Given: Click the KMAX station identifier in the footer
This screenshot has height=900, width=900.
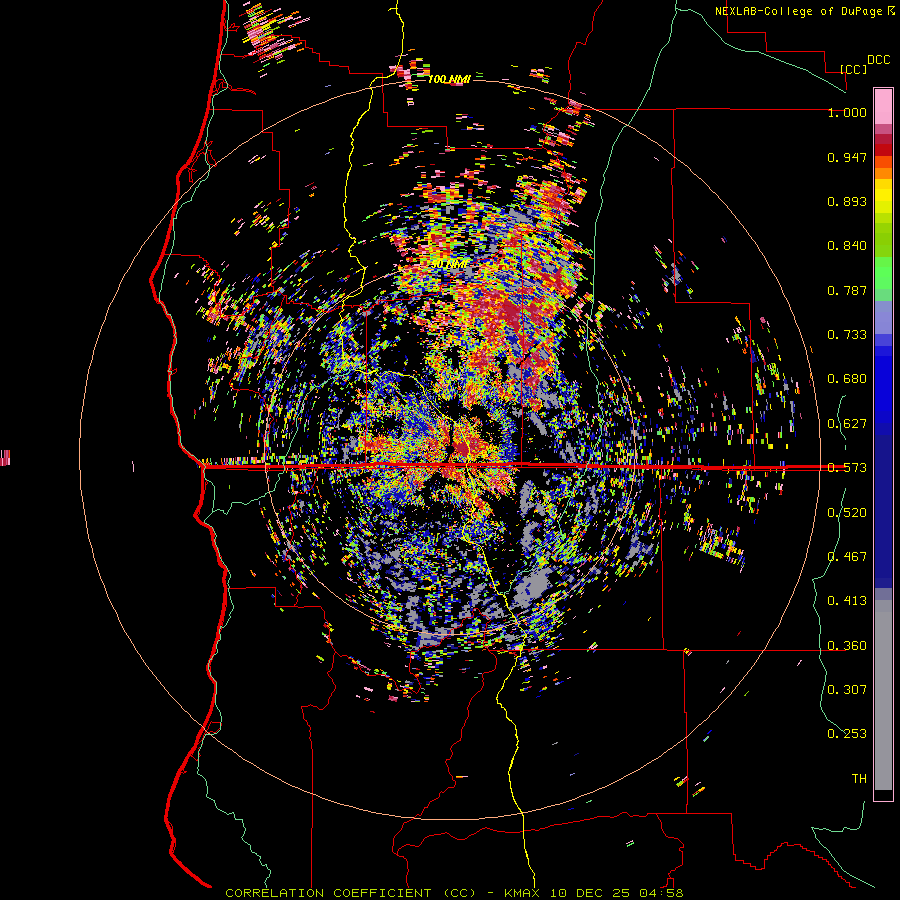Looking at the screenshot, I should pyautogui.click(x=522, y=893).
